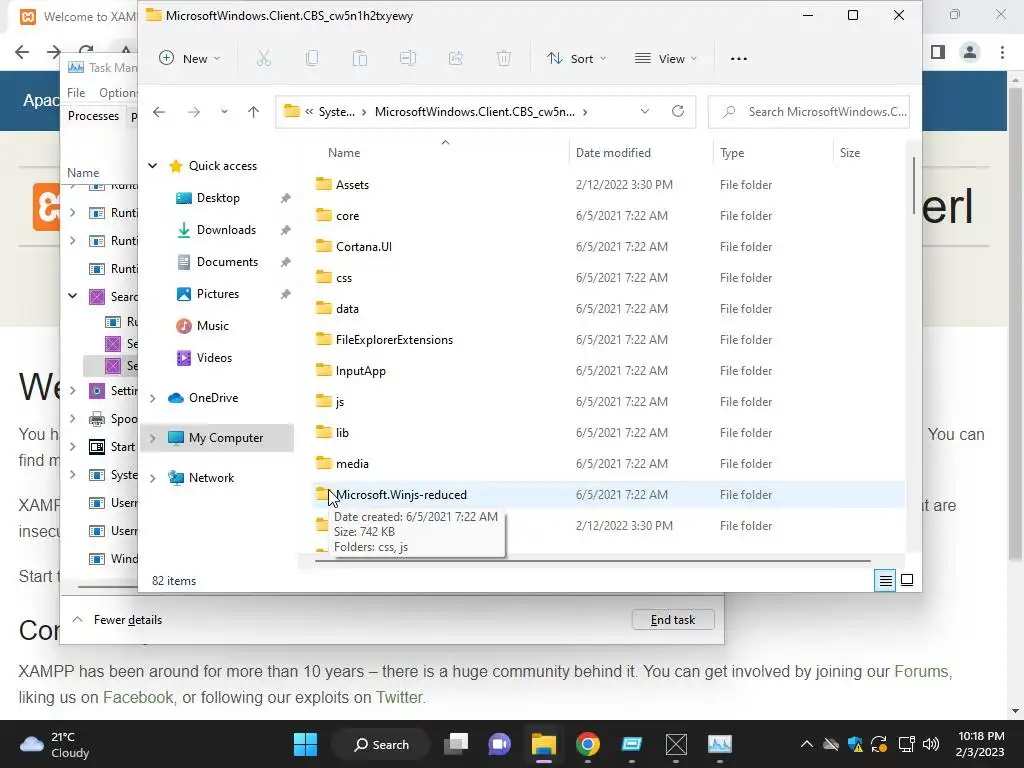This screenshot has height=768, width=1024.
Task: Open Facebook link on XAMPP page
Action: coord(138,697)
